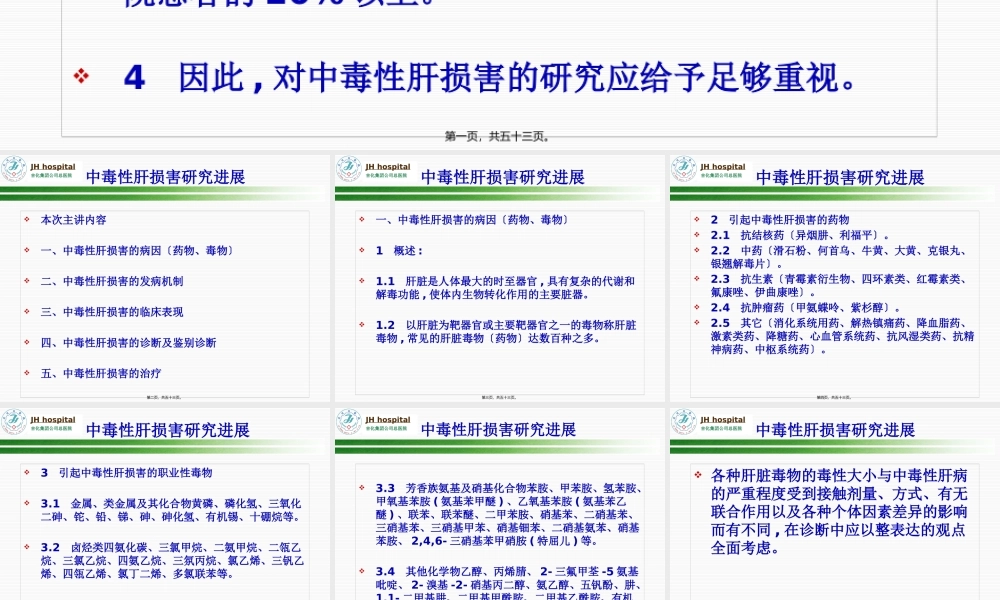Select the outline item 二、中毒性肝损害的发病机制
The height and width of the screenshot is (600, 1000).
click(112, 281)
